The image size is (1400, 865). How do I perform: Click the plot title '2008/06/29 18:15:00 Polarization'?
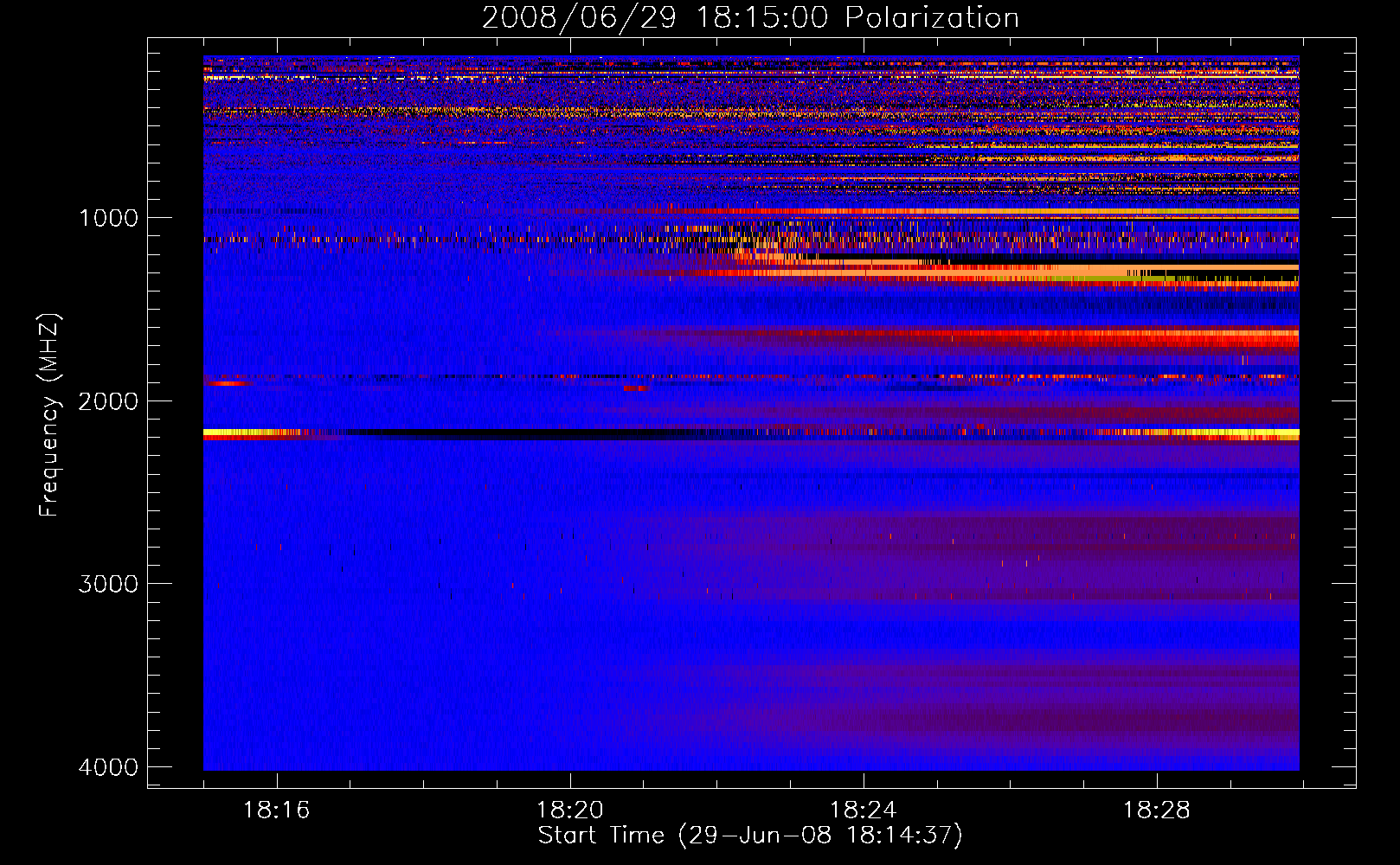750,17
